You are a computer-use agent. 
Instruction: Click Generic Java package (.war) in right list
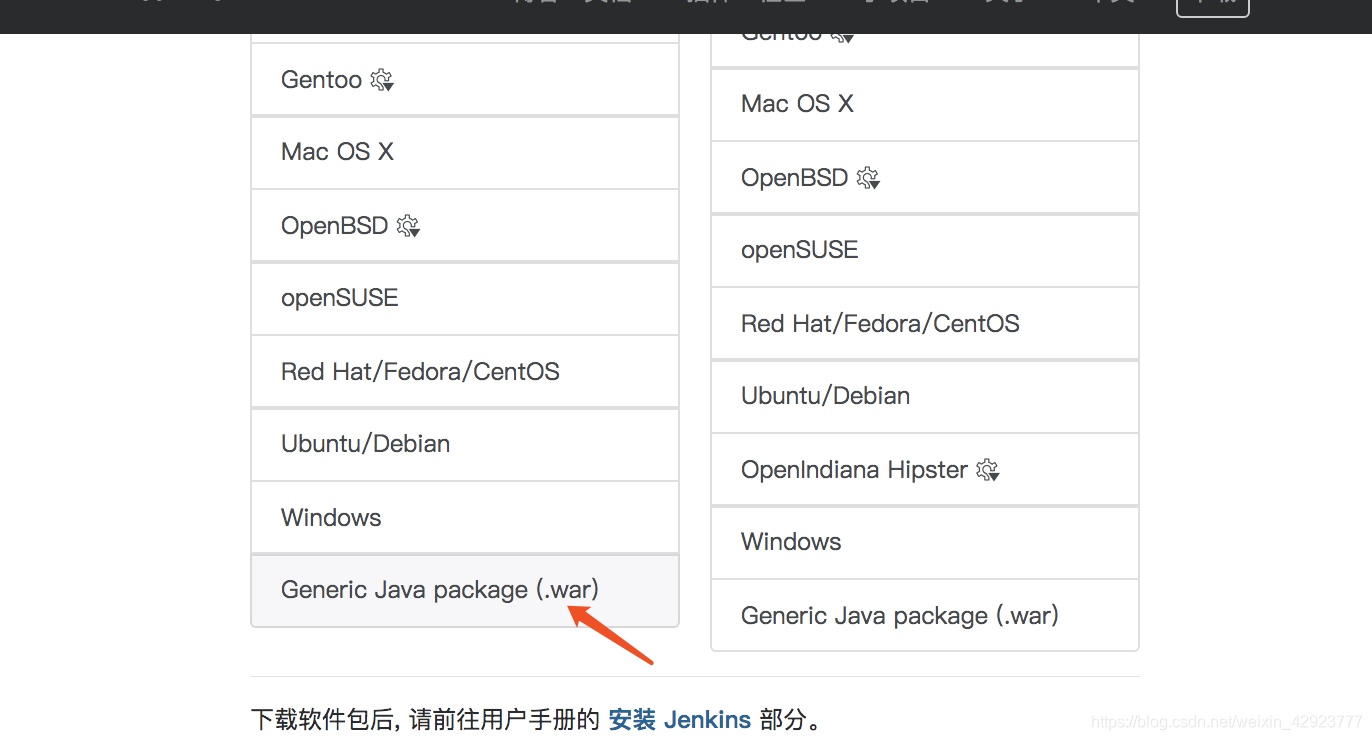pos(925,615)
